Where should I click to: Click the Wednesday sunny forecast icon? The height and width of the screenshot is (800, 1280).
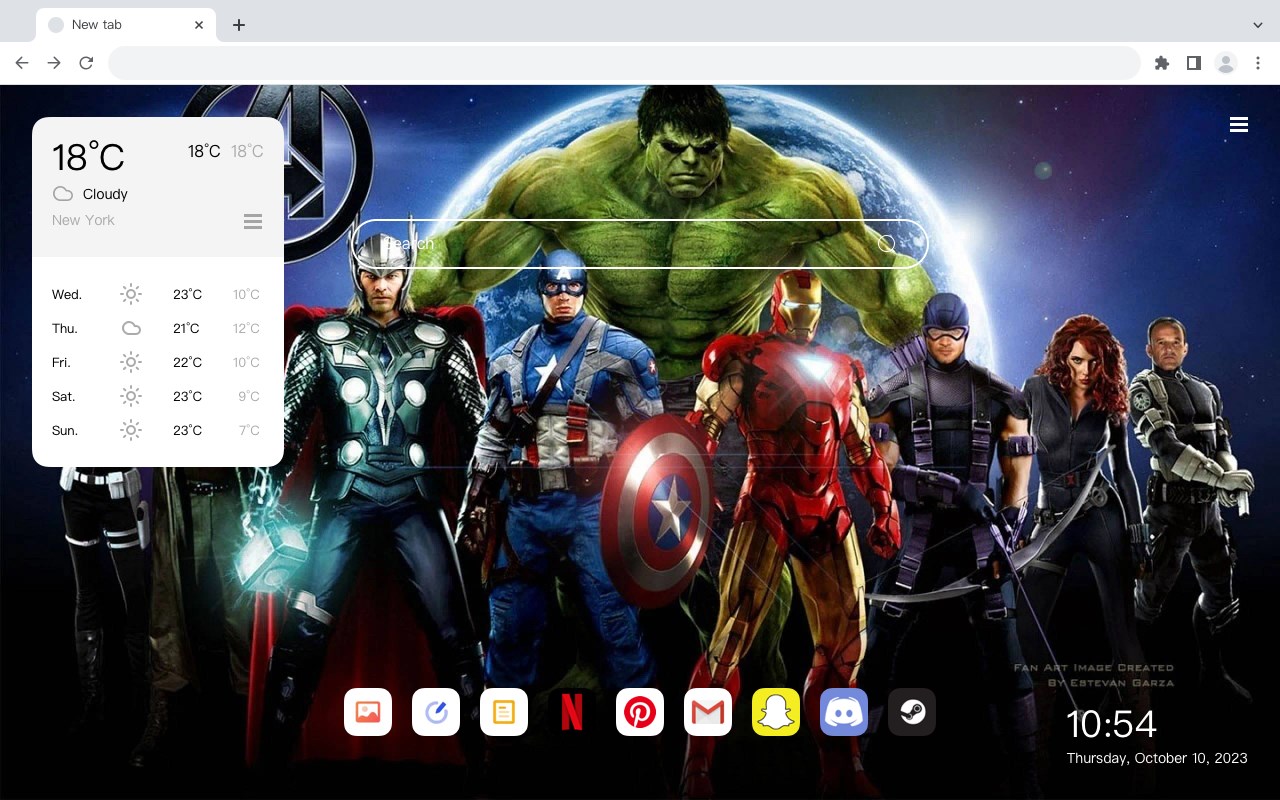131,294
